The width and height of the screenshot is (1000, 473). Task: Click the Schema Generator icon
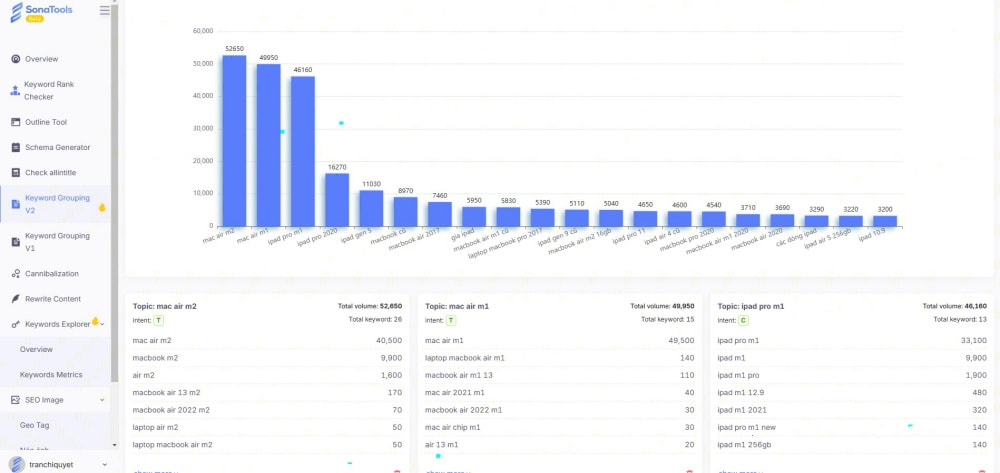coord(15,147)
